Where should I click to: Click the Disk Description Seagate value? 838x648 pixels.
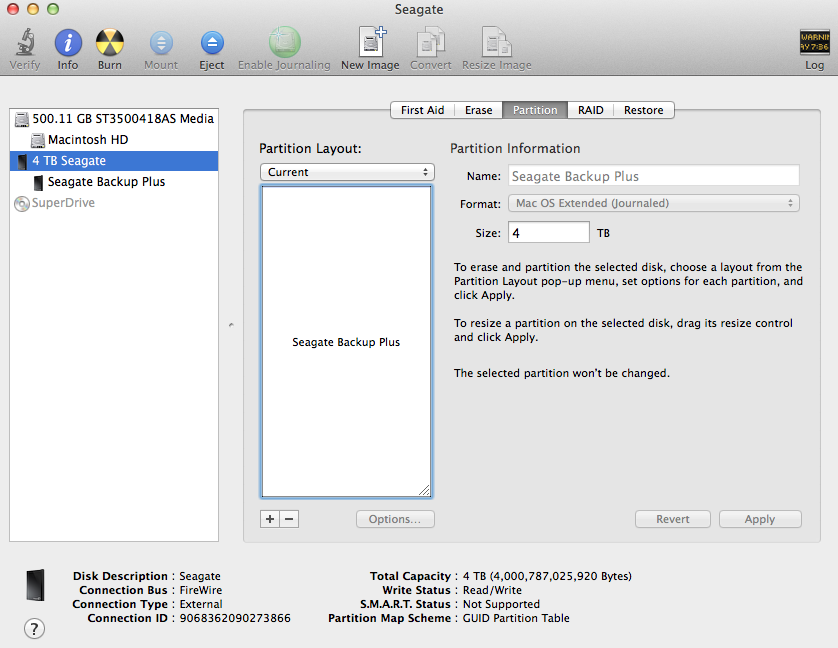tap(200, 576)
